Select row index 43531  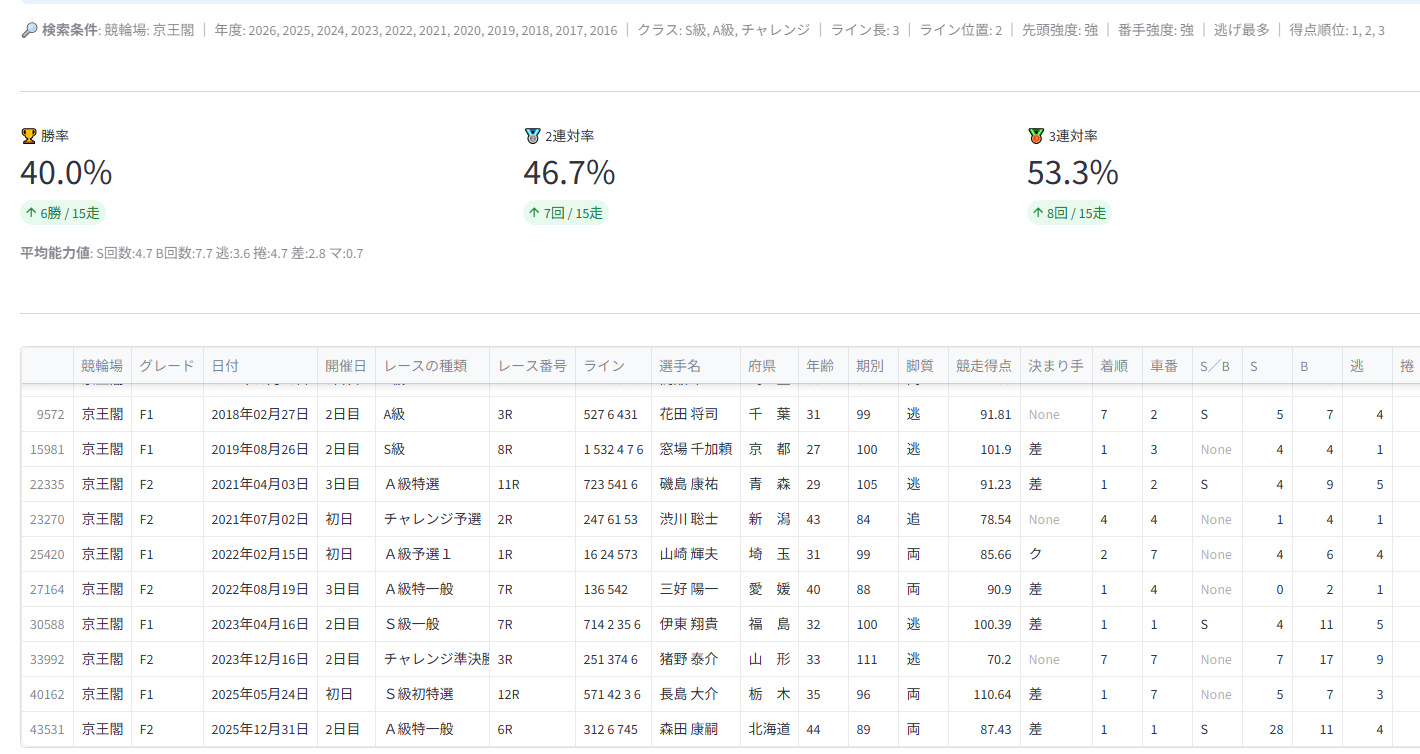coord(48,729)
